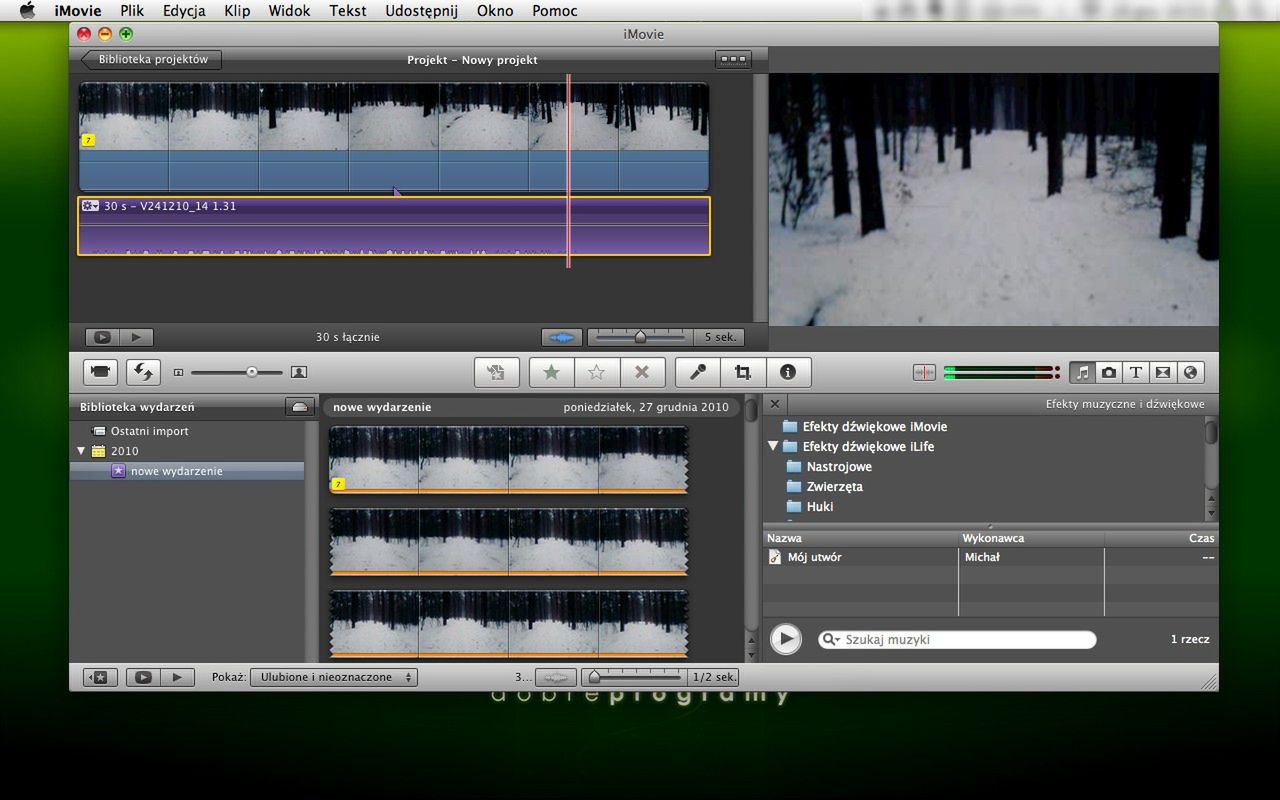
Task: Go back to Biblioteka projektów
Action: [x=152, y=60]
